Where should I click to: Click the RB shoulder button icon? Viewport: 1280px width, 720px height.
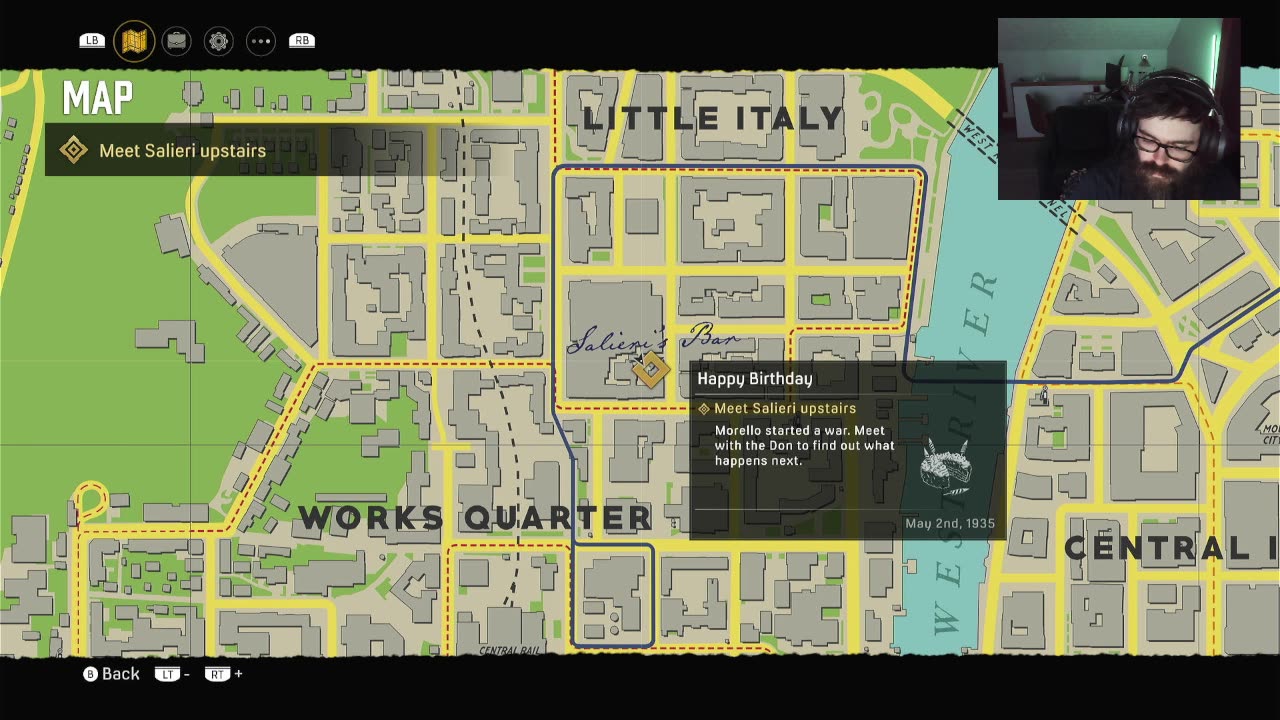click(302, 41)
